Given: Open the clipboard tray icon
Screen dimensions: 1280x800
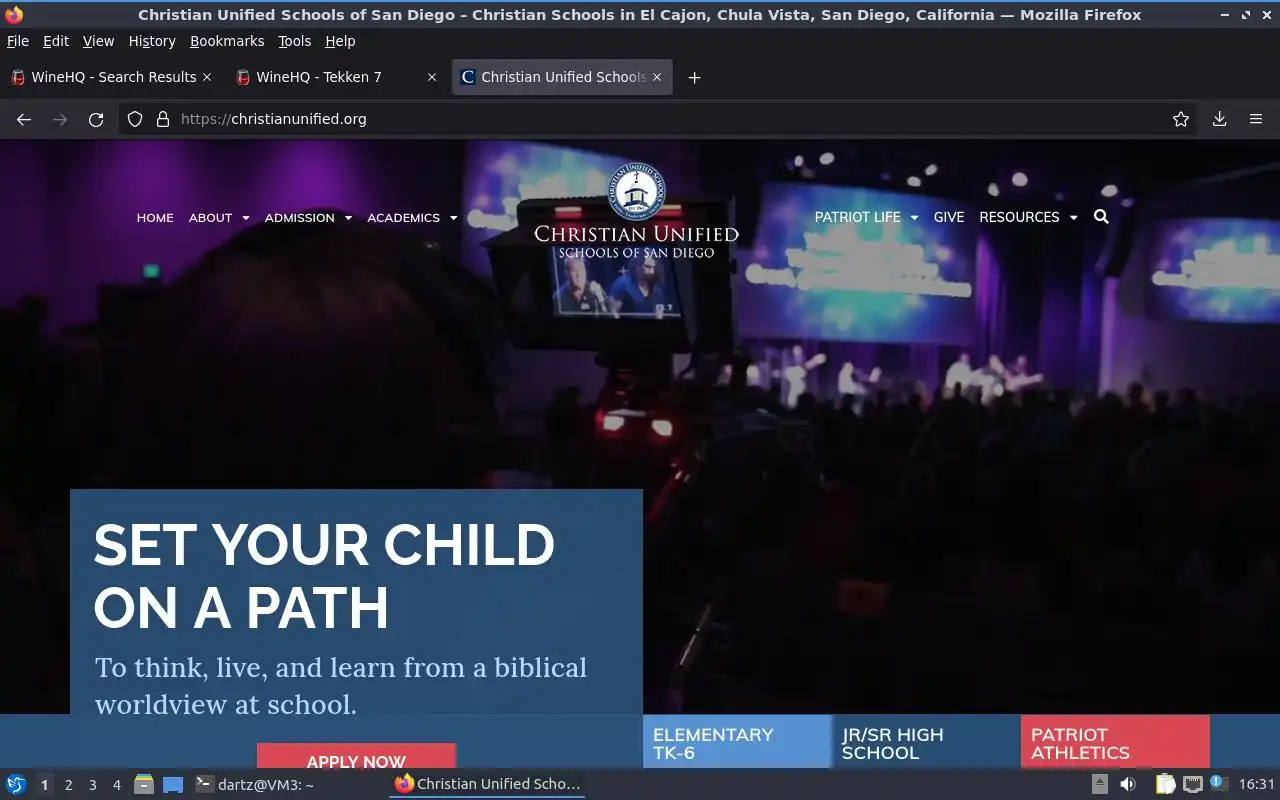Looking at the screenshot, I should (x=1165, y=784).
